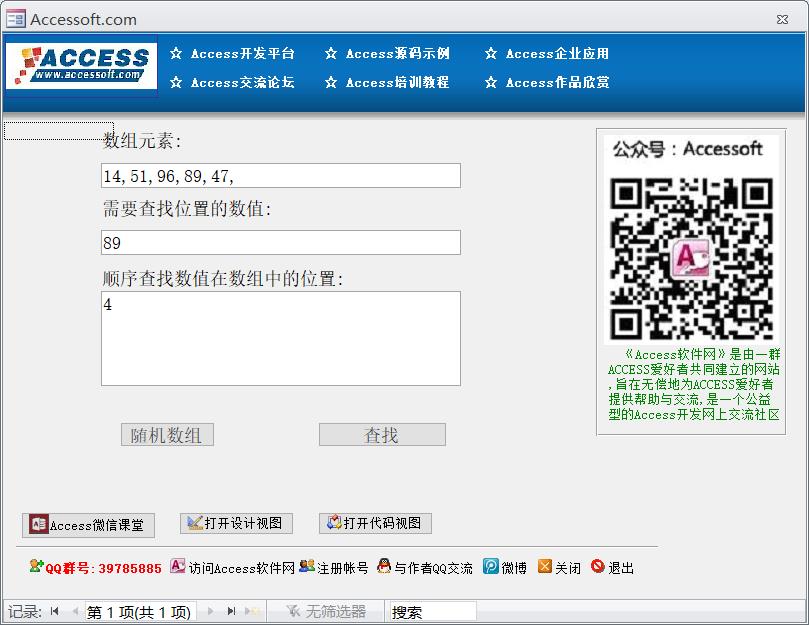This screenshot has width=809, height=625.
Task: Click the 注册帐号 users icon
Action: click(307, 566)
